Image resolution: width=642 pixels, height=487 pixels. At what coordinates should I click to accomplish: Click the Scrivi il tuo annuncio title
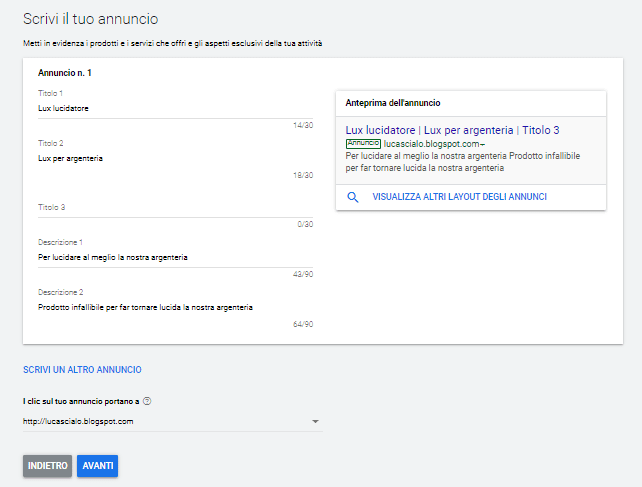click(90, 19)
